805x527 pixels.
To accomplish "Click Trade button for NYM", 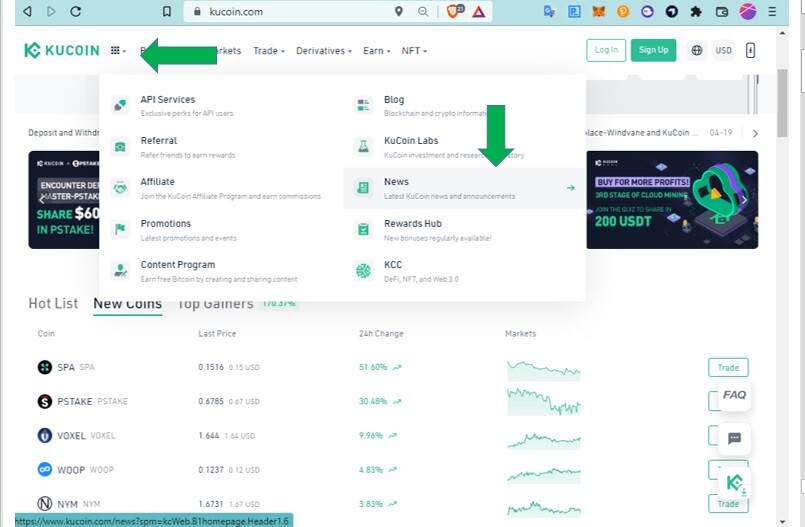I will tap(728, 504).
